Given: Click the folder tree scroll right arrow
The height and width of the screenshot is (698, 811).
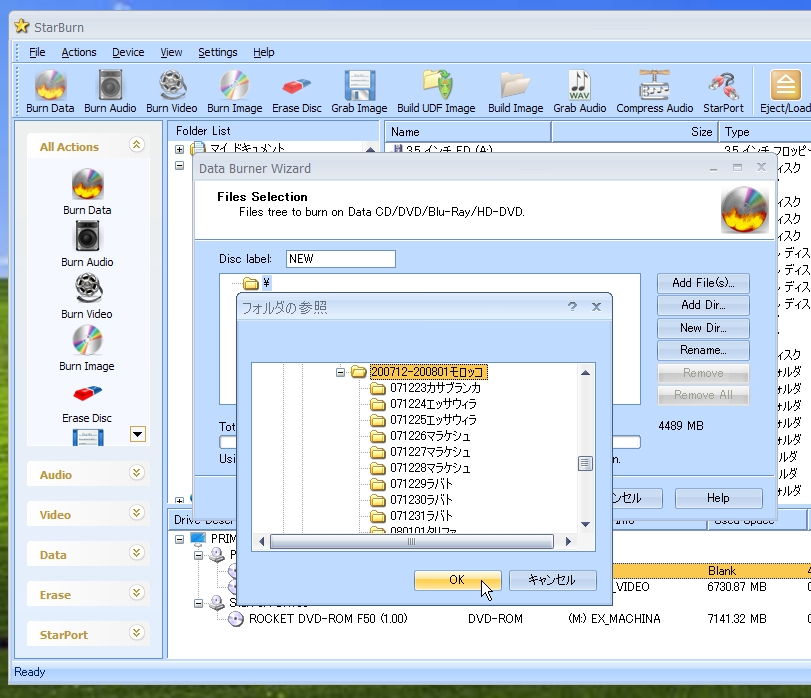Looking at the screenshot, I should point(568,542).
